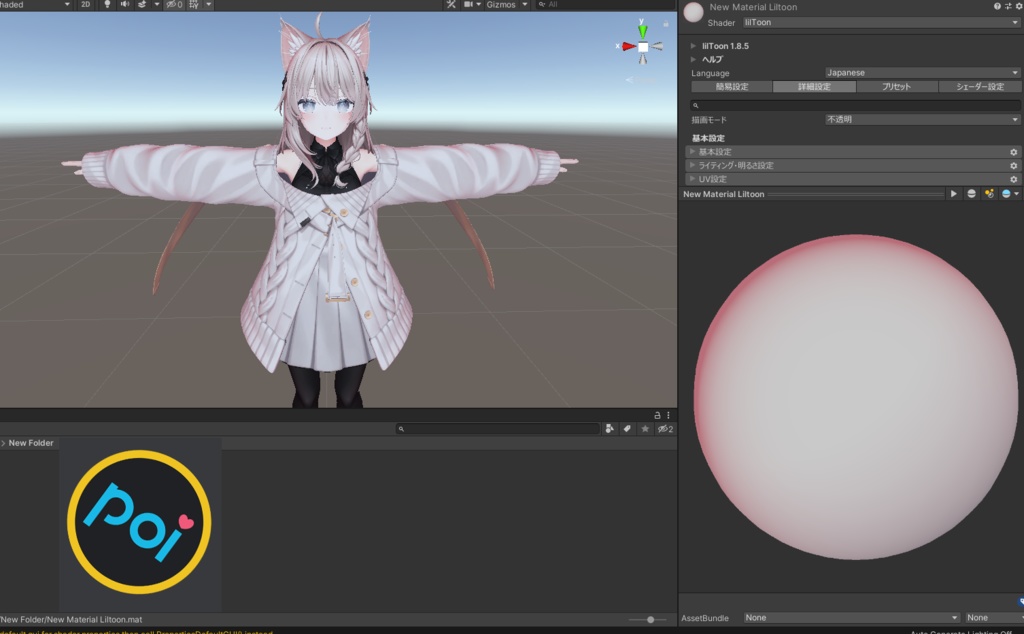Click the New Folder breadcrumb
This screenshot has width=1024, height=634.
(x=31, y=443)
